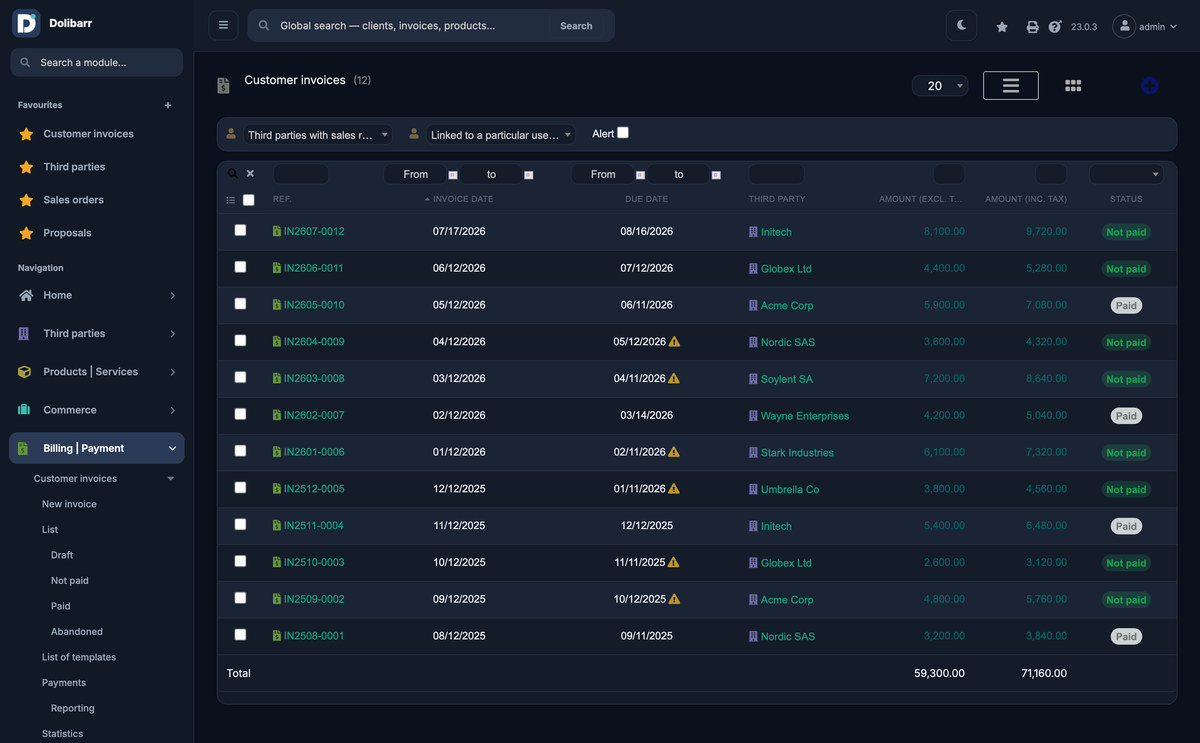Image resolution: width=1200 pixels, height=743 pixels.
Task: Click the Search a module field
Action: (97, 62)
